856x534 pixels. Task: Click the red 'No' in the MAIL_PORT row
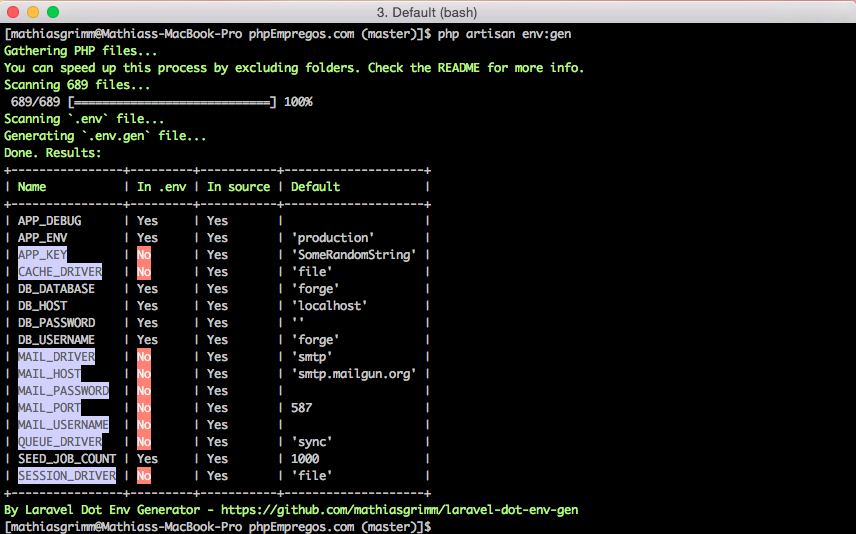pos(144,407)
